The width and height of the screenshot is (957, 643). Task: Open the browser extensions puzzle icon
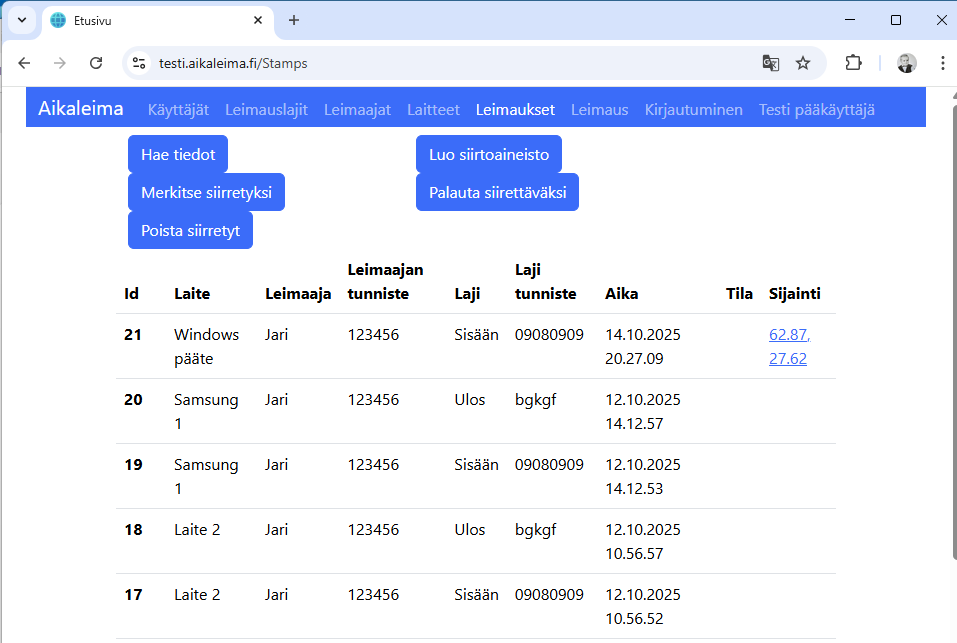[853, 63]
